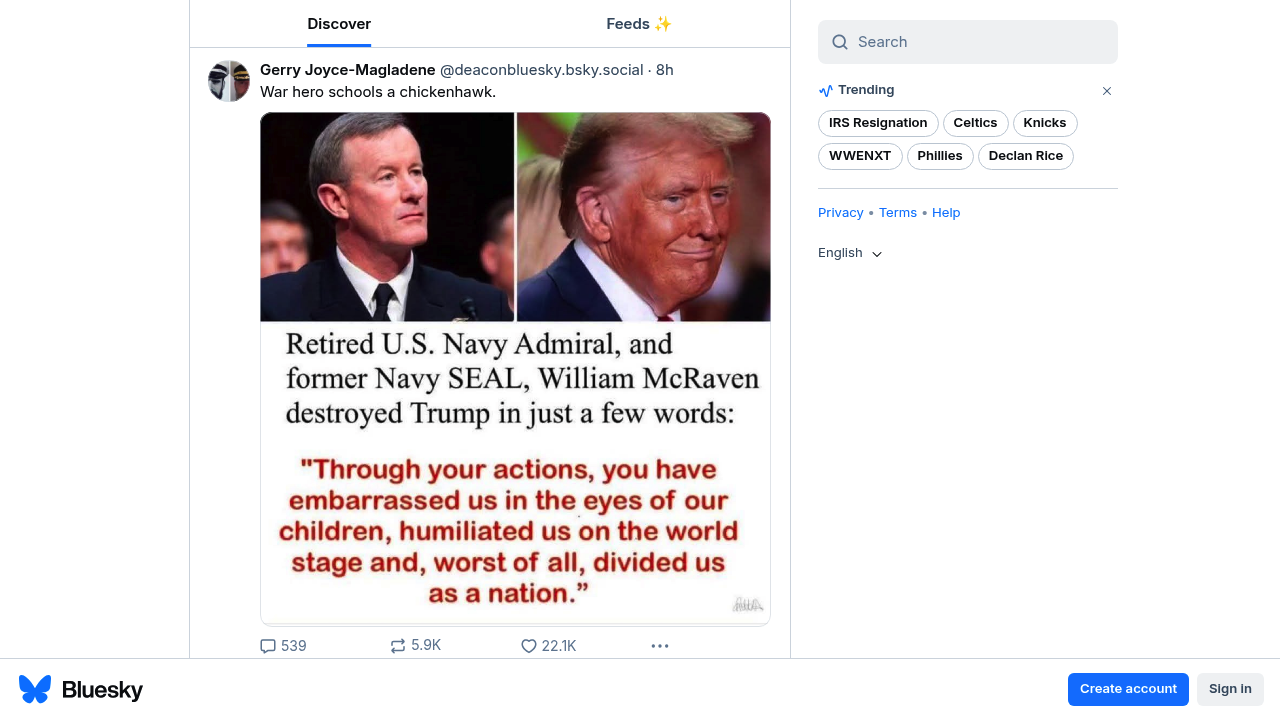Open the IRS Resignation trending topic
Viewport: 1280px width, 720px height.
tap(878, 123)
